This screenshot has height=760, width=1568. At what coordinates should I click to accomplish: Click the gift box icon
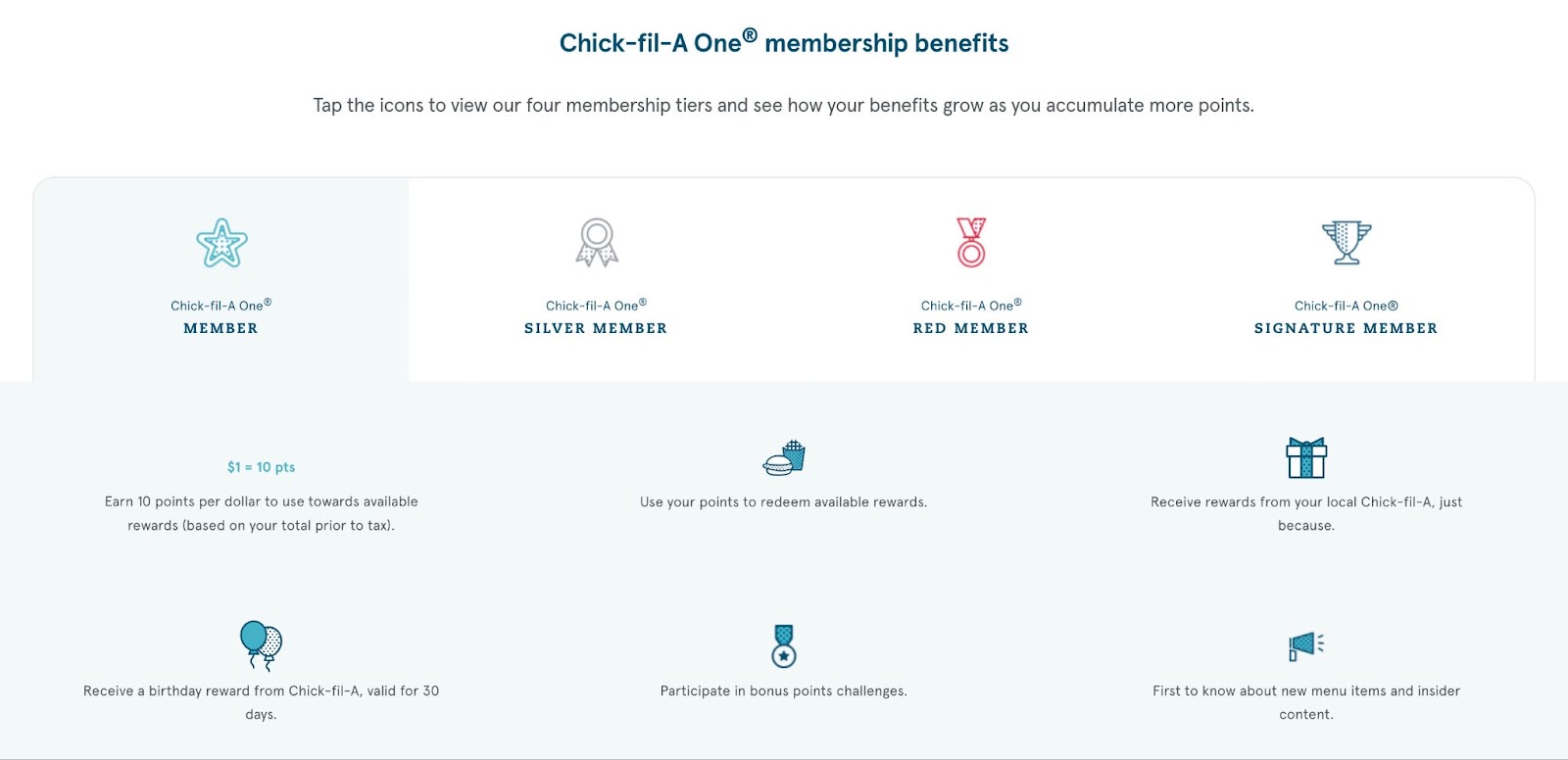pos(1306,457)
